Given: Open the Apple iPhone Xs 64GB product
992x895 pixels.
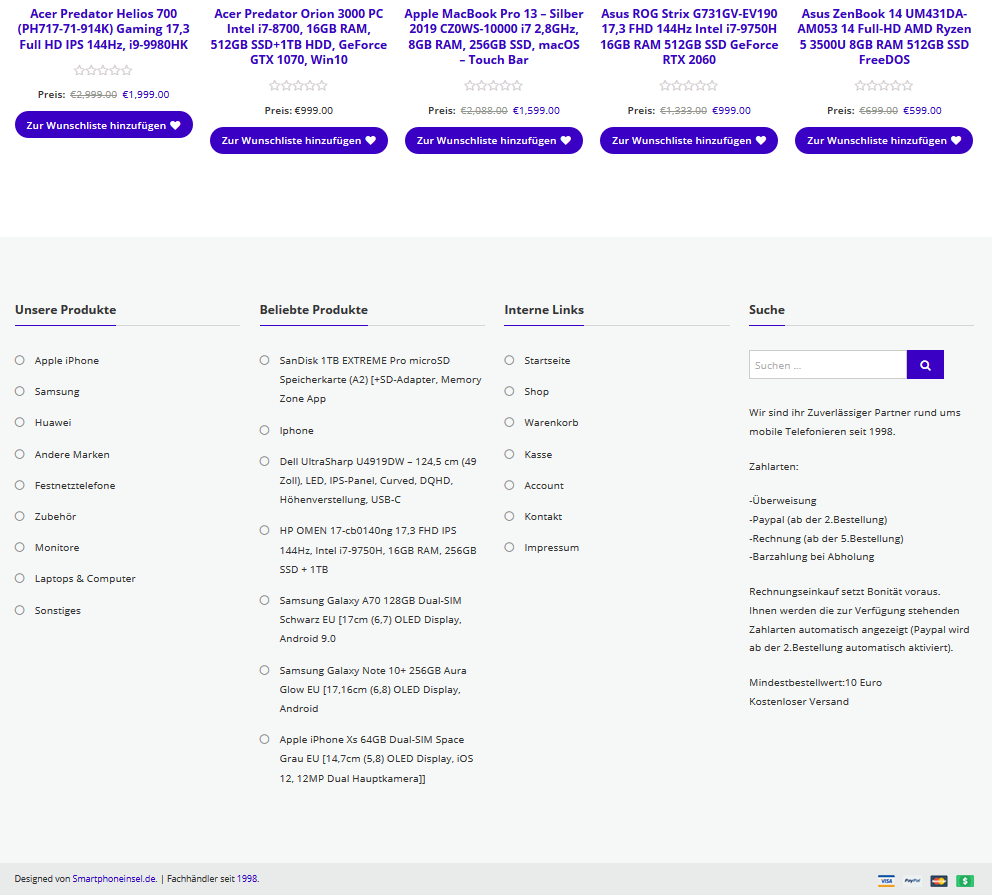Looking at the screenshot, I should (376, 759).
